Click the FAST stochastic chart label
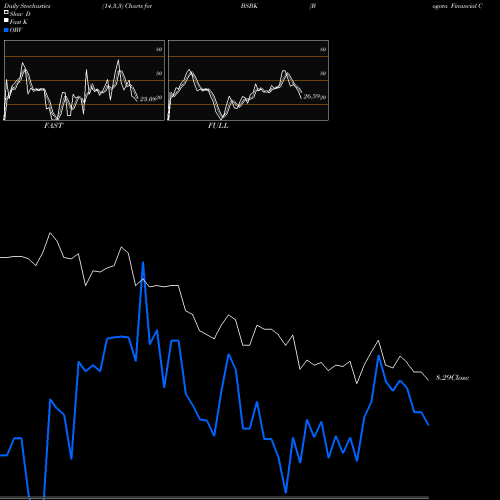 pos(53,126)
